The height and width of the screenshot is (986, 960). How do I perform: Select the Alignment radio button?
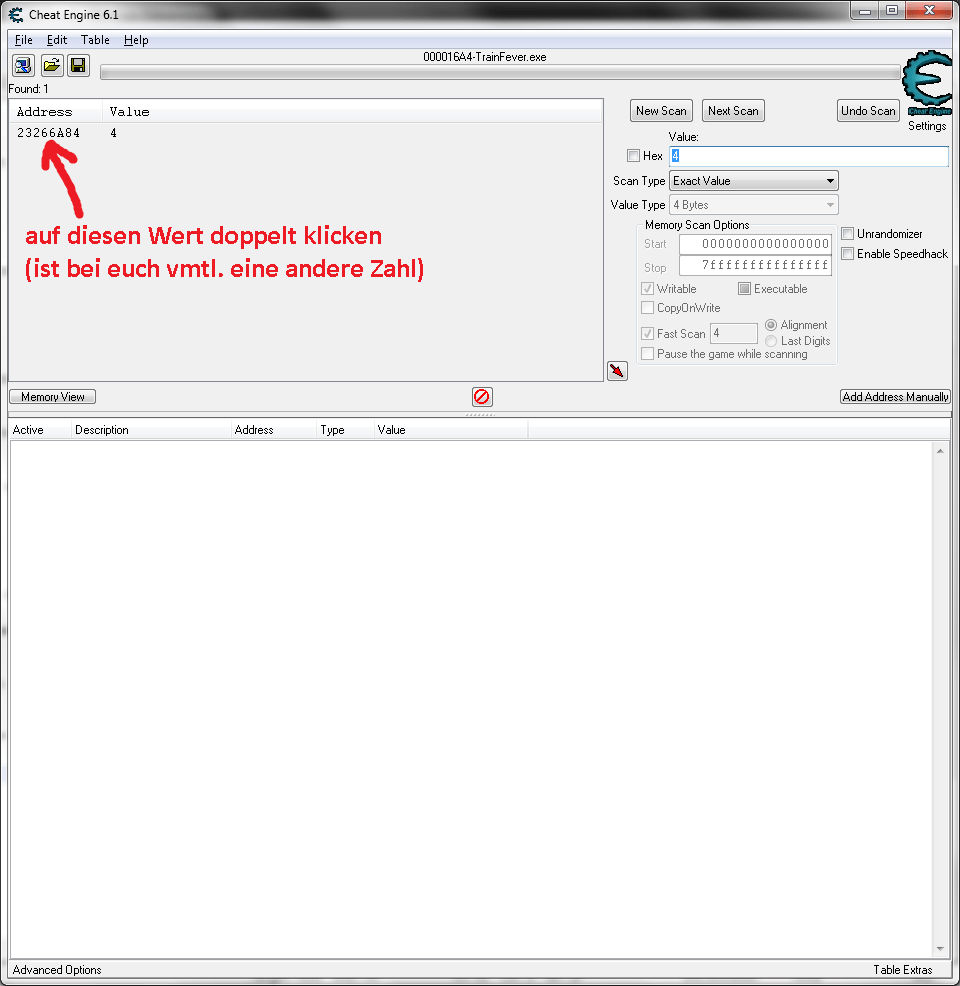point(771,325)
